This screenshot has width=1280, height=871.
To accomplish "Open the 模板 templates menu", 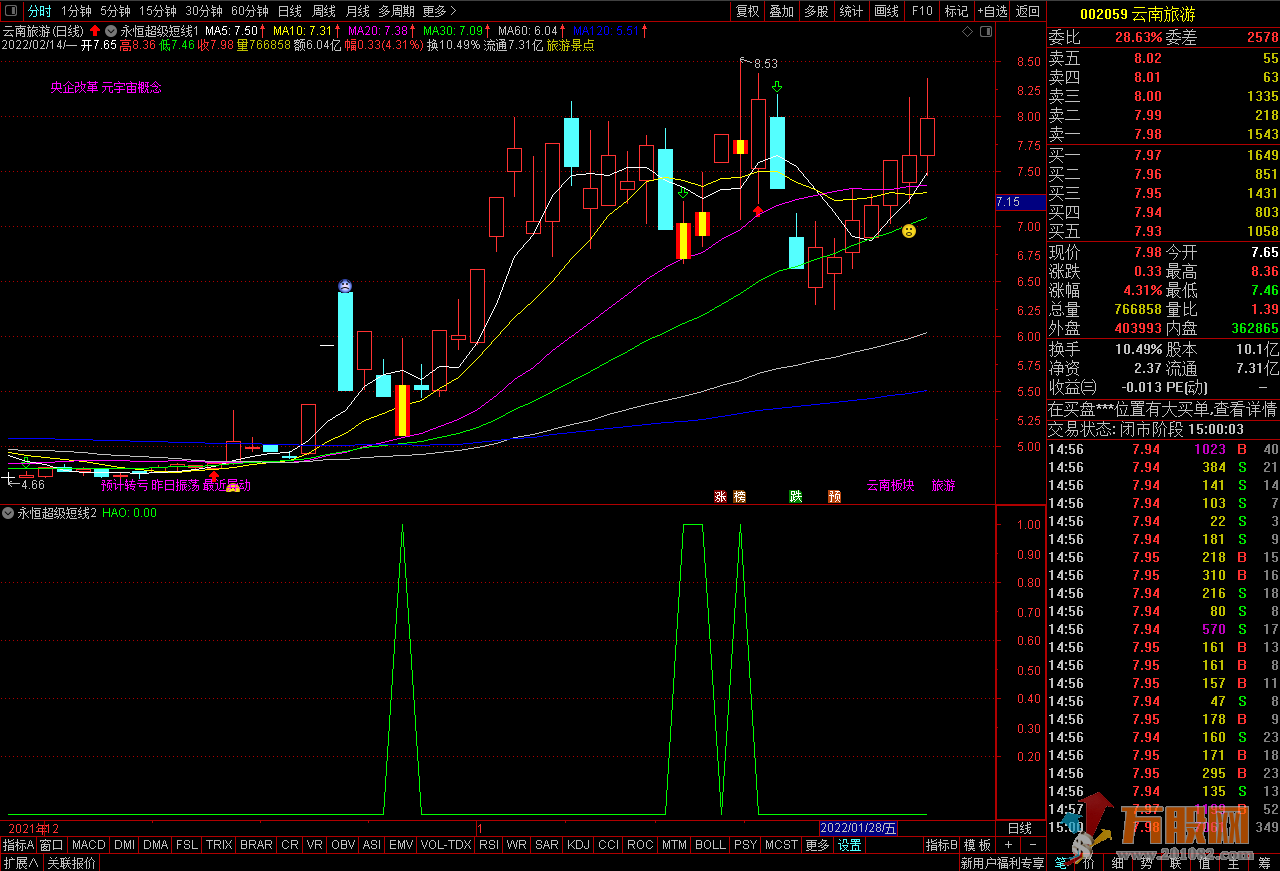I will (x=977, y=845).
